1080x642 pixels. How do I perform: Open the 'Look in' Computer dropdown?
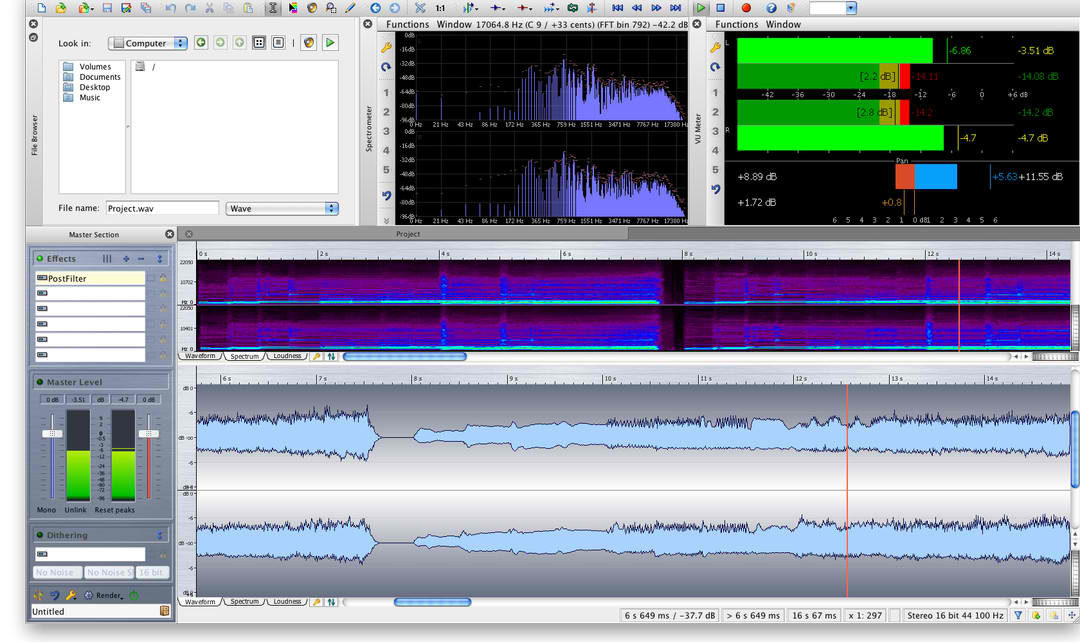point(148,43)
